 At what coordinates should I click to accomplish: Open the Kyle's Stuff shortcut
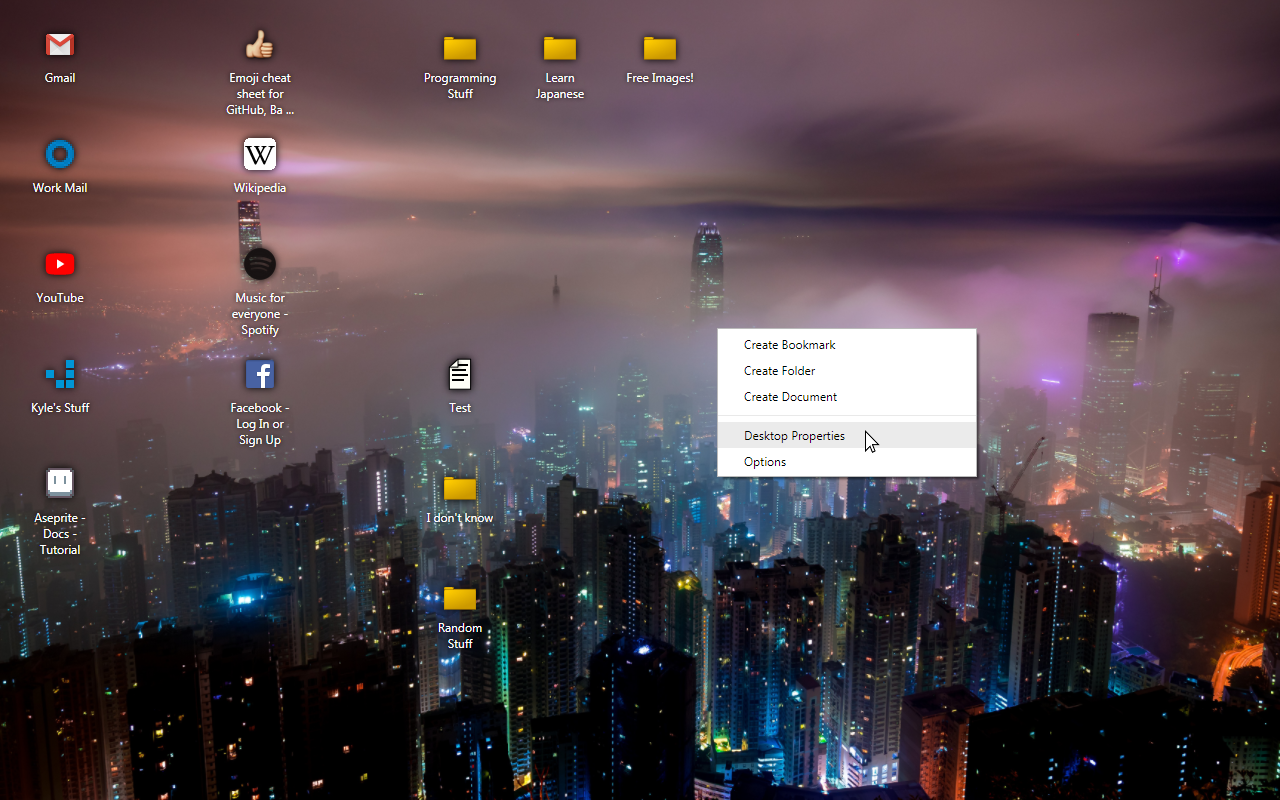point(59,375)
